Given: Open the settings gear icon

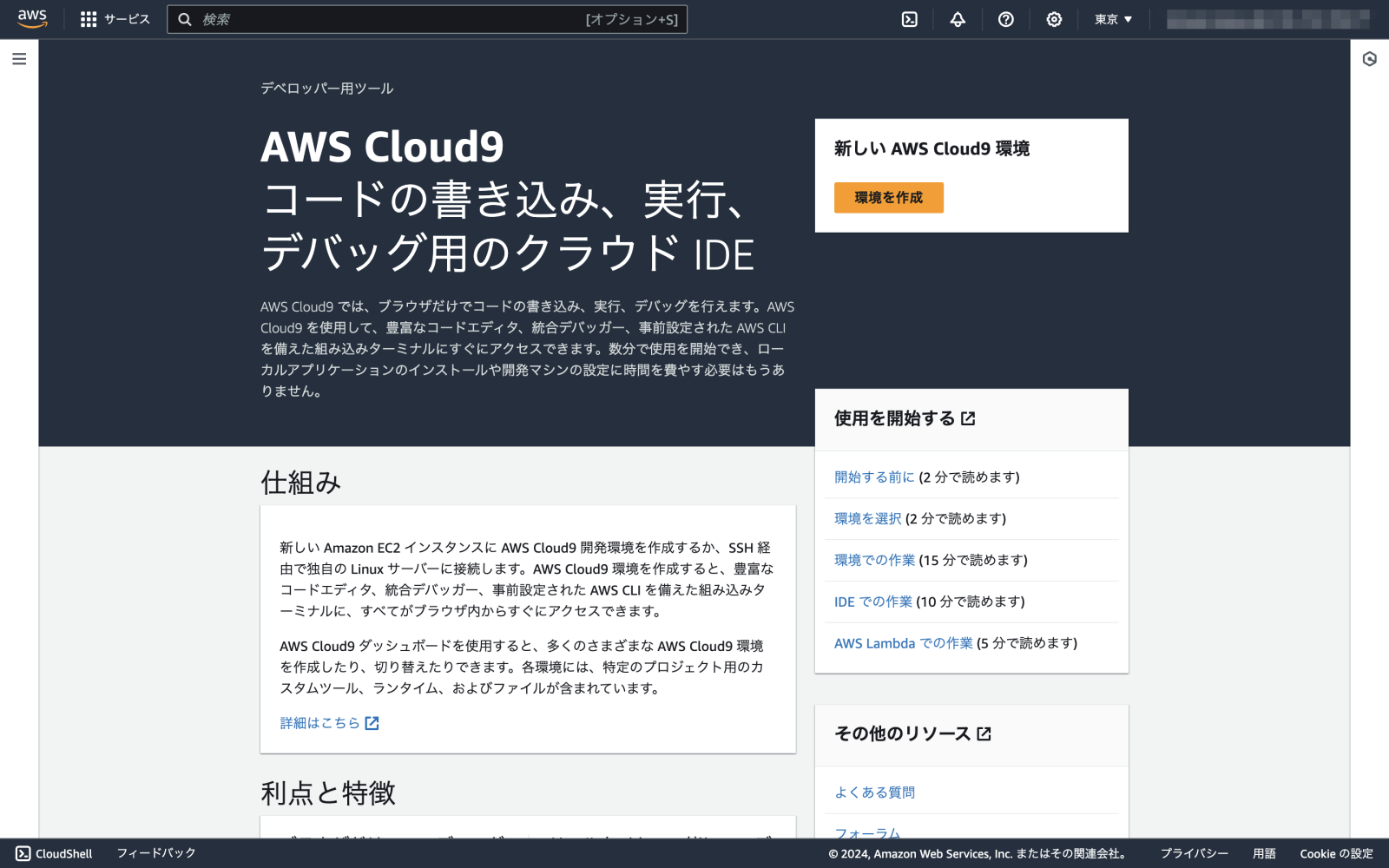Looking at the screenshot, I should [1053, 19].
